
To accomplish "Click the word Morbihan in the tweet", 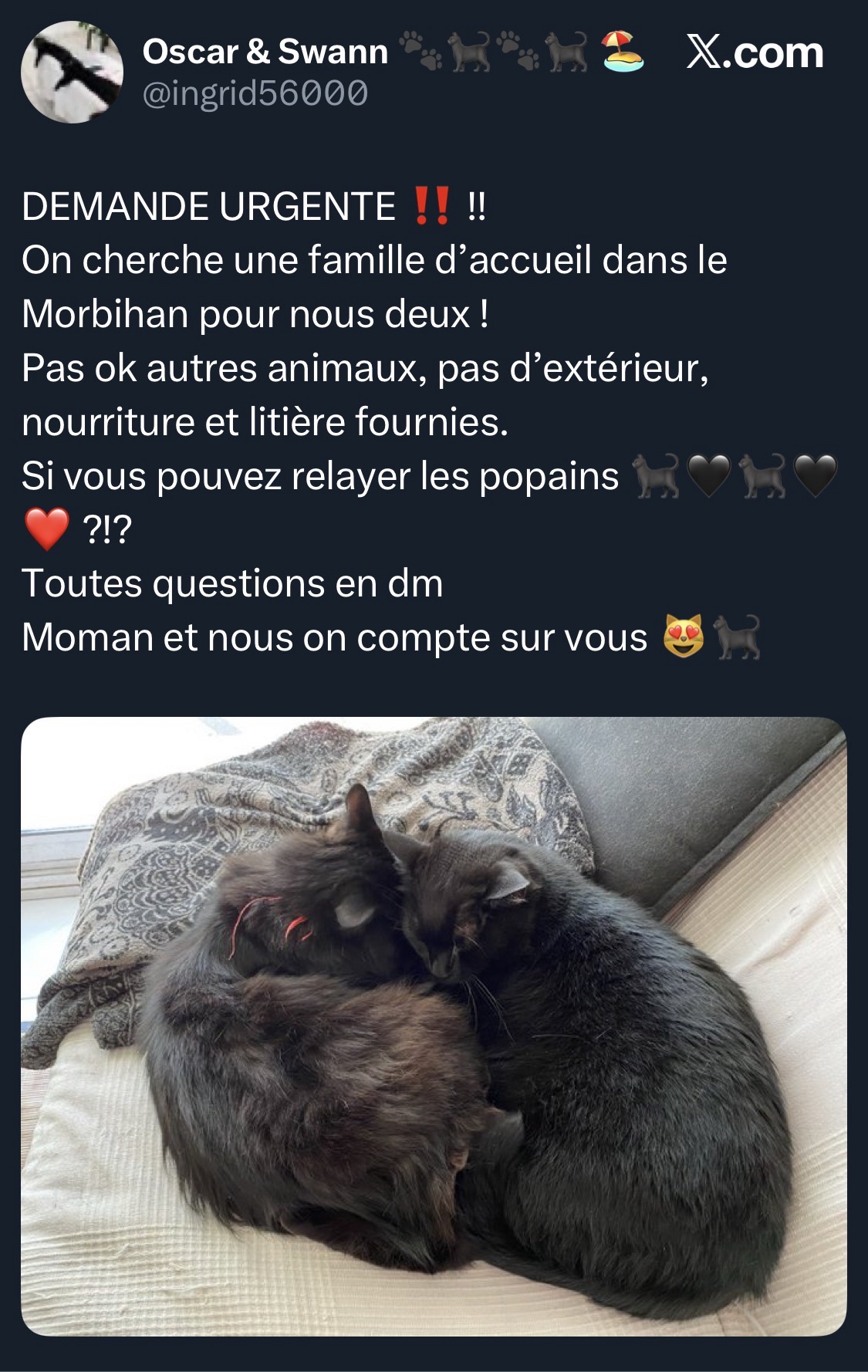I will click(105, 314).
